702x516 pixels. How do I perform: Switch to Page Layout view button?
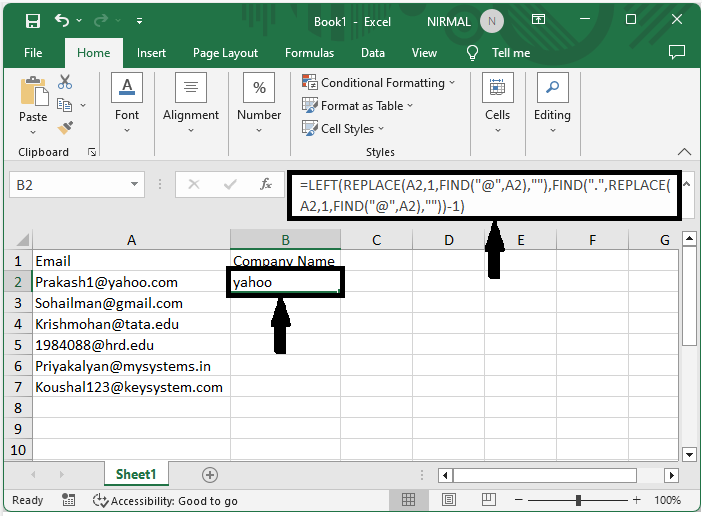(x=444, y=500)
